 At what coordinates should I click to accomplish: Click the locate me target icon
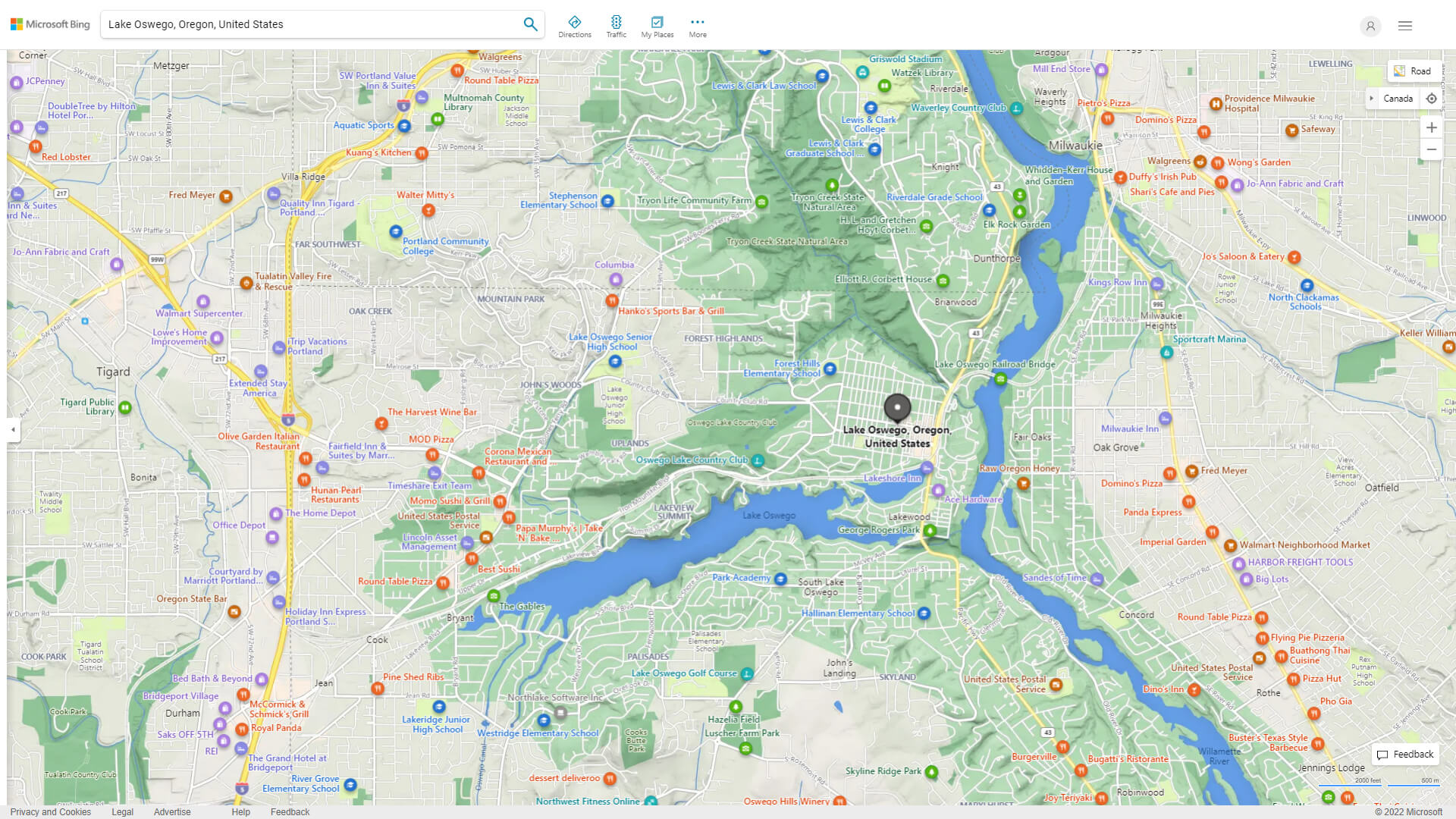pos(1431,99)
